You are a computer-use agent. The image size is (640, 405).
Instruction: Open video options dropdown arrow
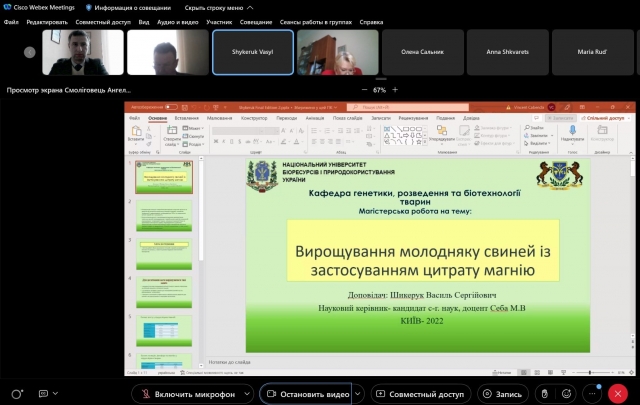(x=358, y=394)
